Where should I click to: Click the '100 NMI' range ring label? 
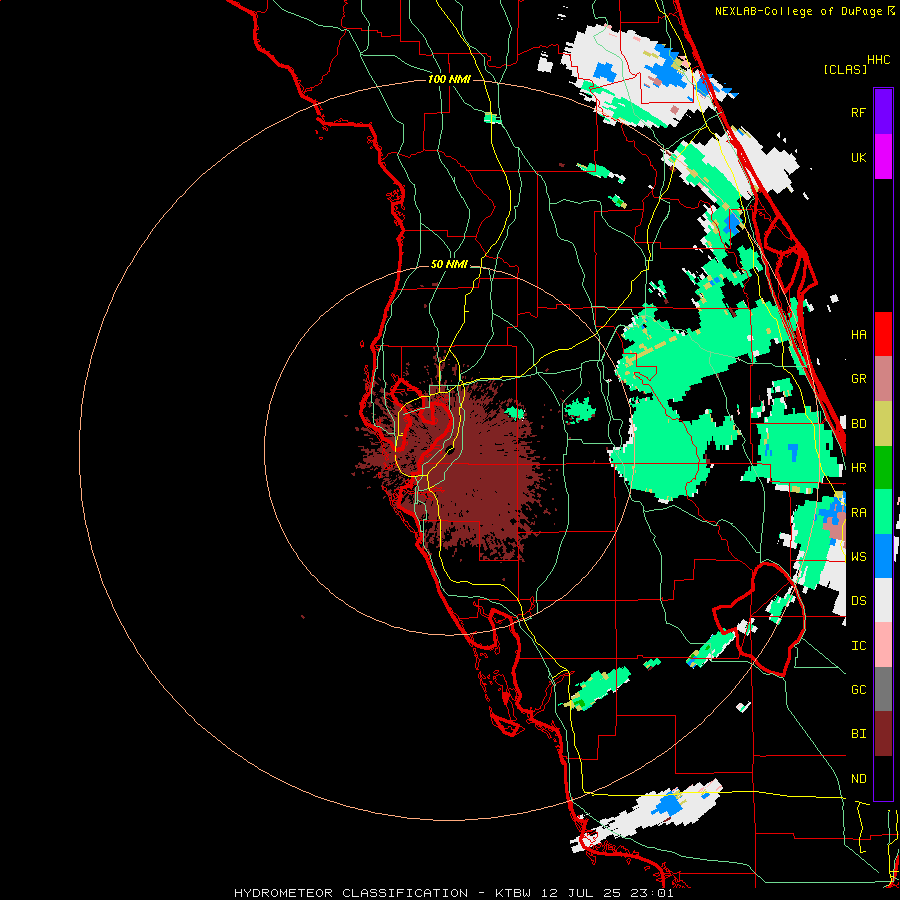pos(449,79)
